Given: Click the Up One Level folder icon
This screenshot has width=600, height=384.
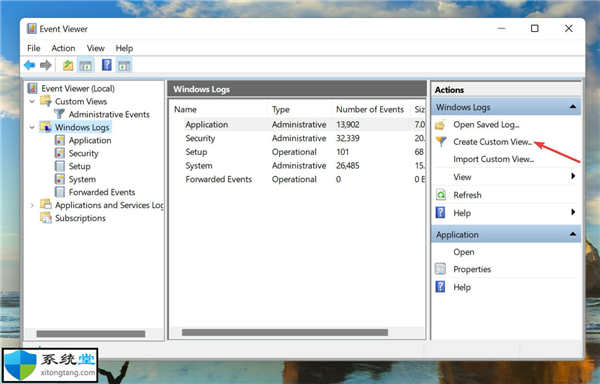Looking at the screenshot, I should click(68, 65).
